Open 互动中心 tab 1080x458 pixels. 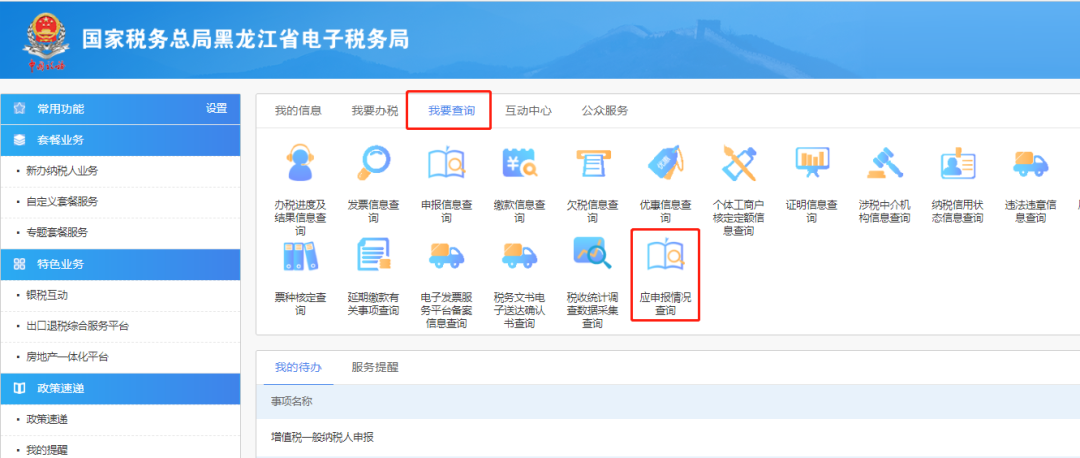pyautogui.click(x=528, y=110)
